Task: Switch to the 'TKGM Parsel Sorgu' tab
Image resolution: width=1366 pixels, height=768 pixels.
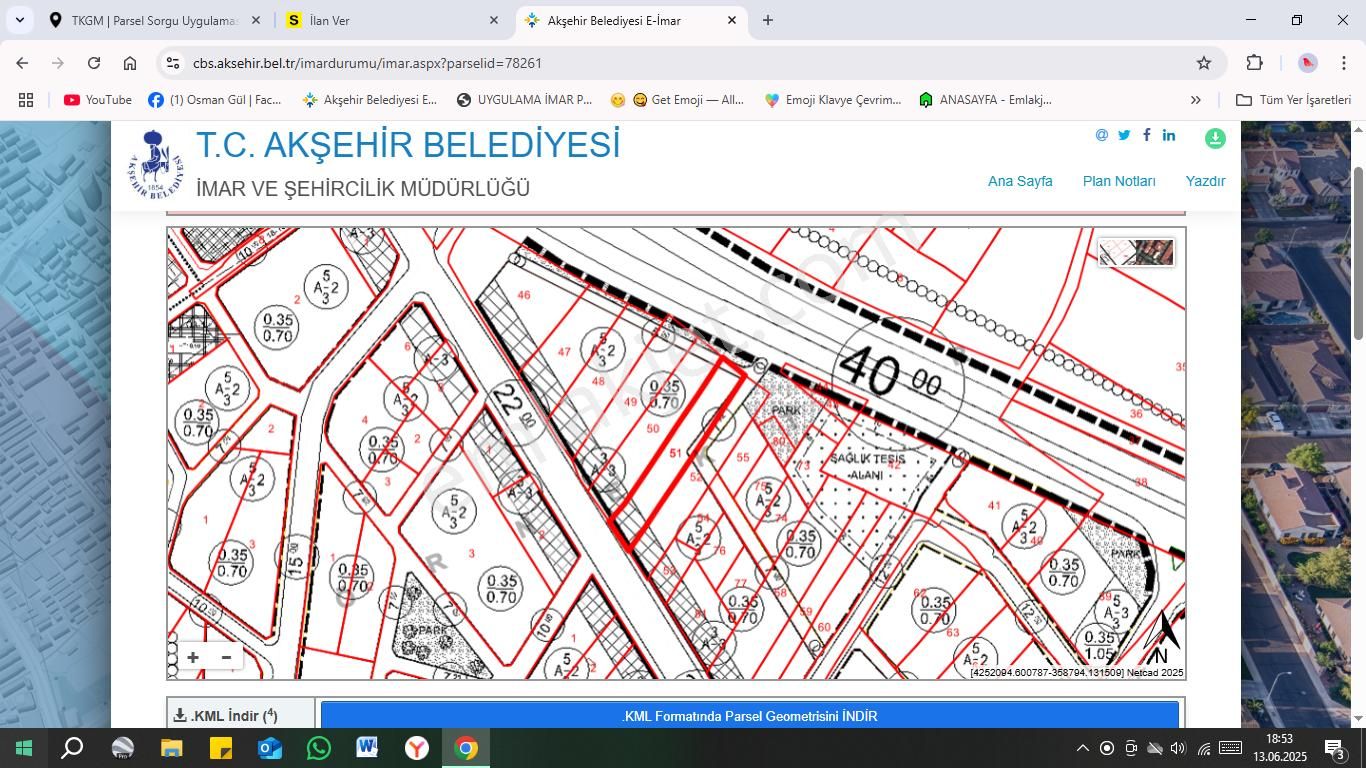Action: click(x=155, y=20)
